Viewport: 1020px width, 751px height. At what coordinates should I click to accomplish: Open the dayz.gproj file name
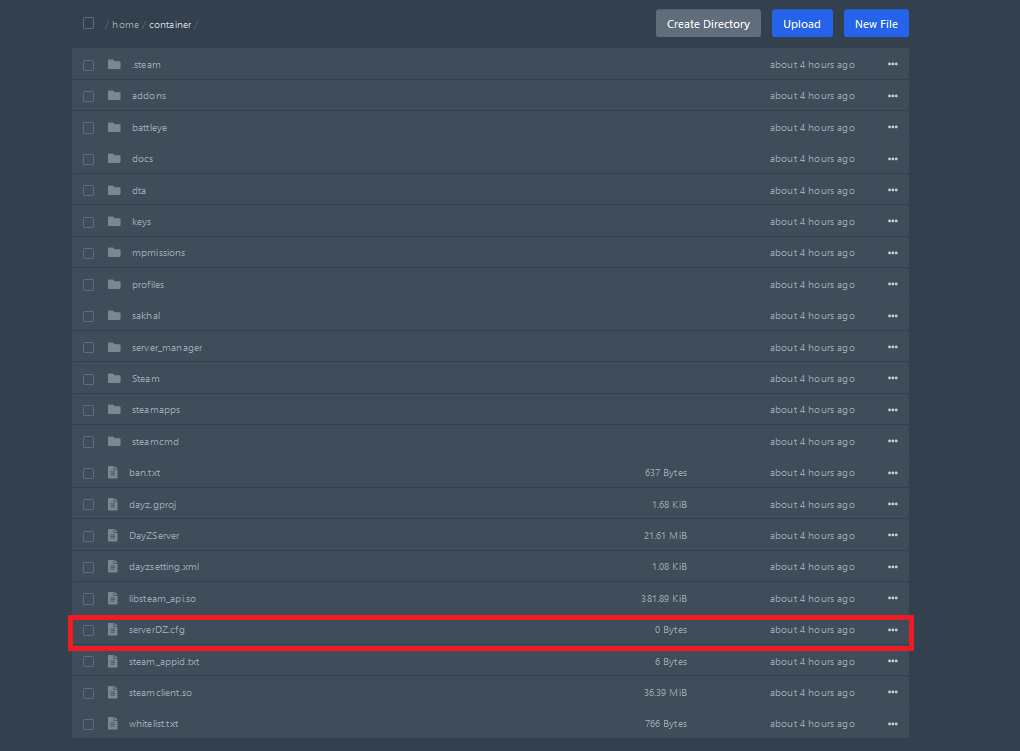(x=152, y=505)
